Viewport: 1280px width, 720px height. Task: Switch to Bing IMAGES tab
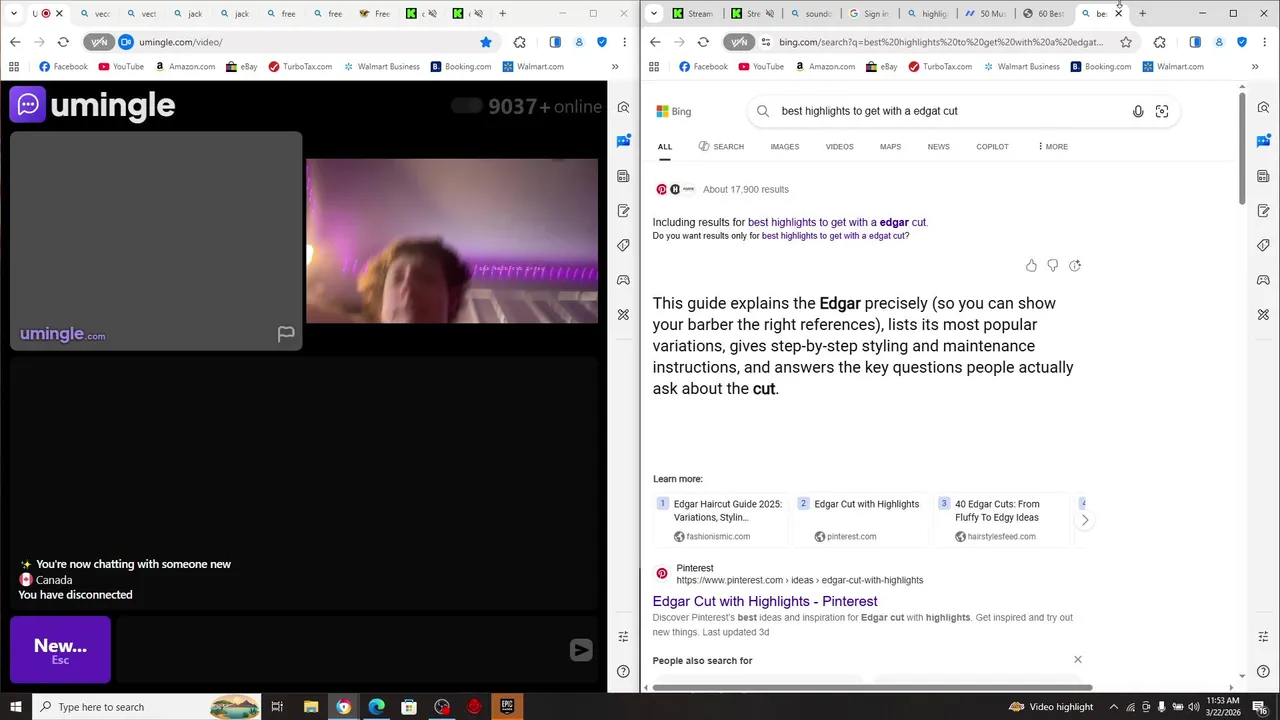click(785, 147)
